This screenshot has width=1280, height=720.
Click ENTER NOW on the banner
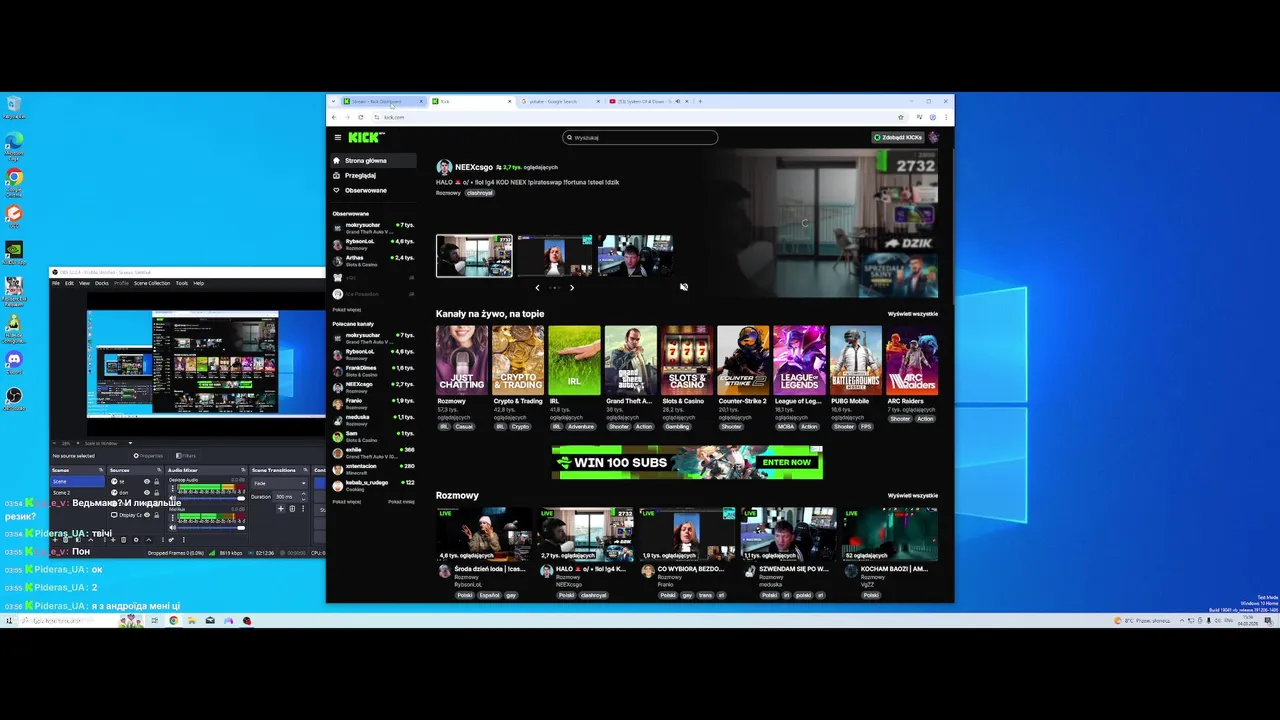[x=787, y=462]
